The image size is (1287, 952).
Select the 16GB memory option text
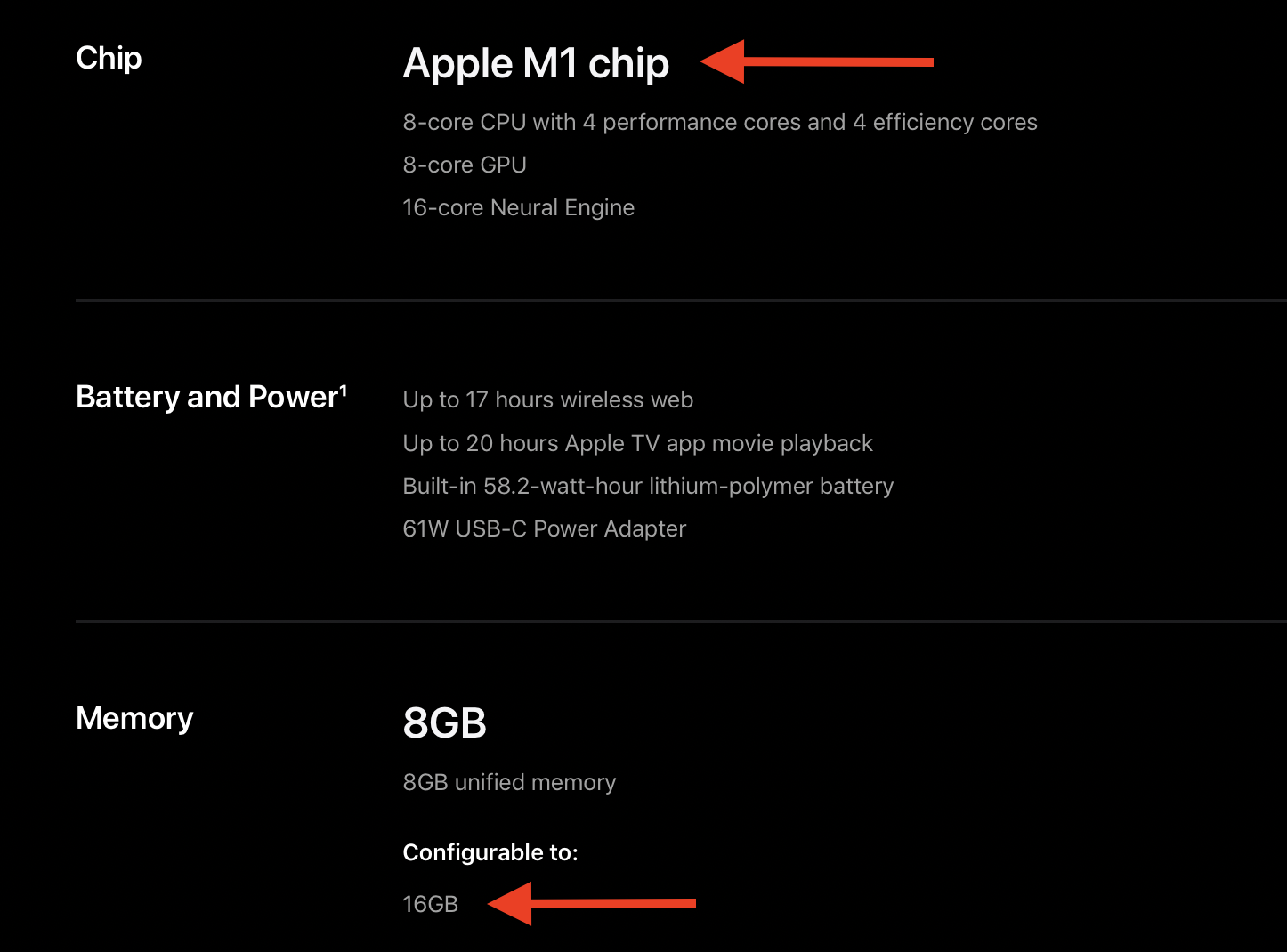tap(430, 904)
